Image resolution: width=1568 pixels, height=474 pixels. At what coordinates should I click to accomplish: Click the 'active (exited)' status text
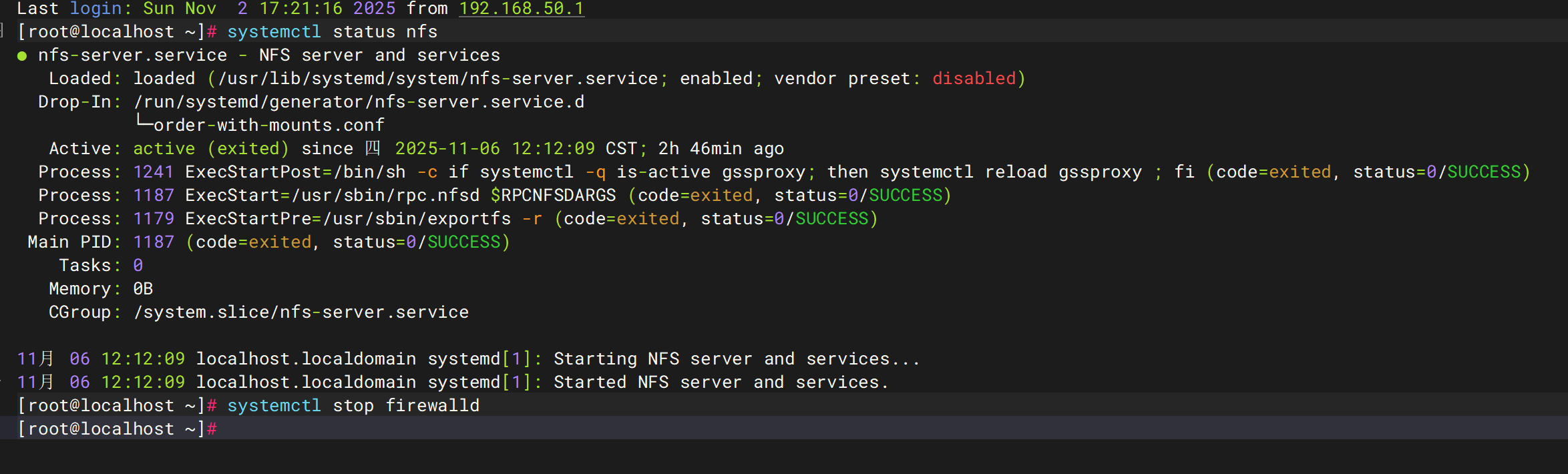click(211, 149)
